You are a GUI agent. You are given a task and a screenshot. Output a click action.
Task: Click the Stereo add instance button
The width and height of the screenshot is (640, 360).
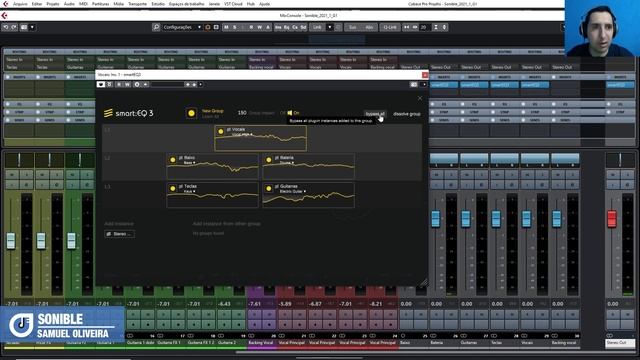[x=119, y=234]
